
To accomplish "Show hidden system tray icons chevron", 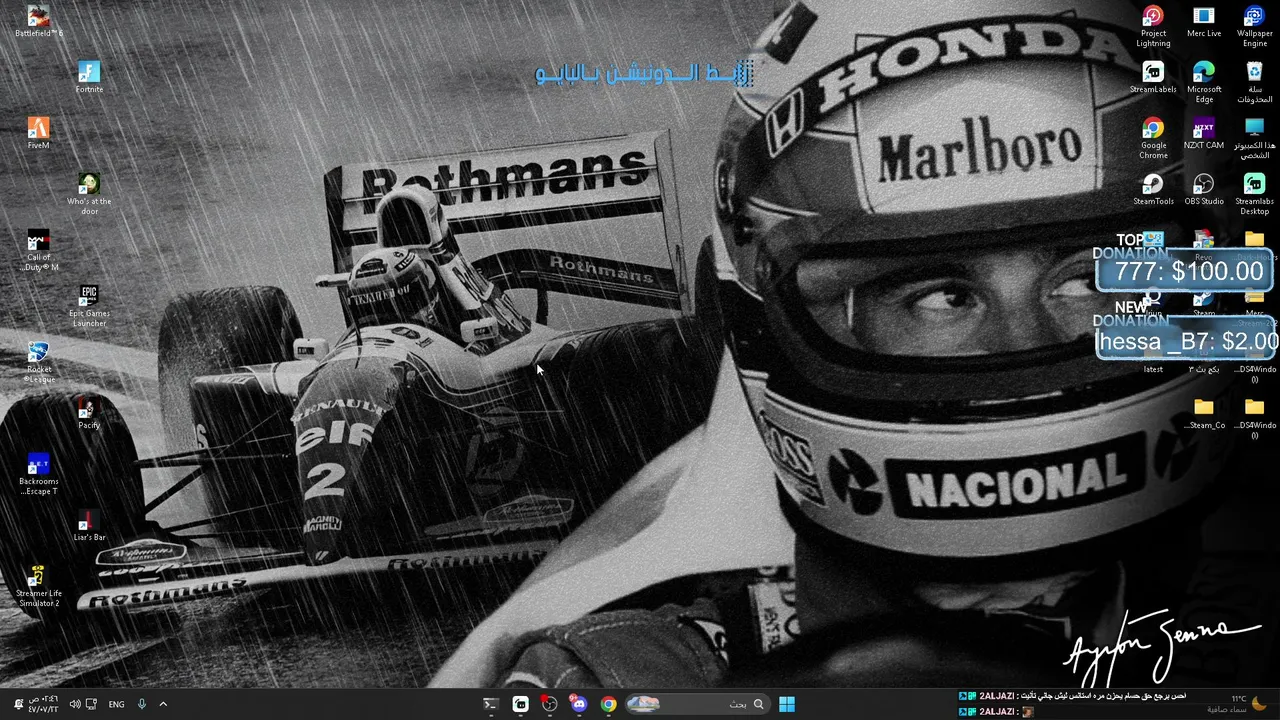I will tap(163, 704).
